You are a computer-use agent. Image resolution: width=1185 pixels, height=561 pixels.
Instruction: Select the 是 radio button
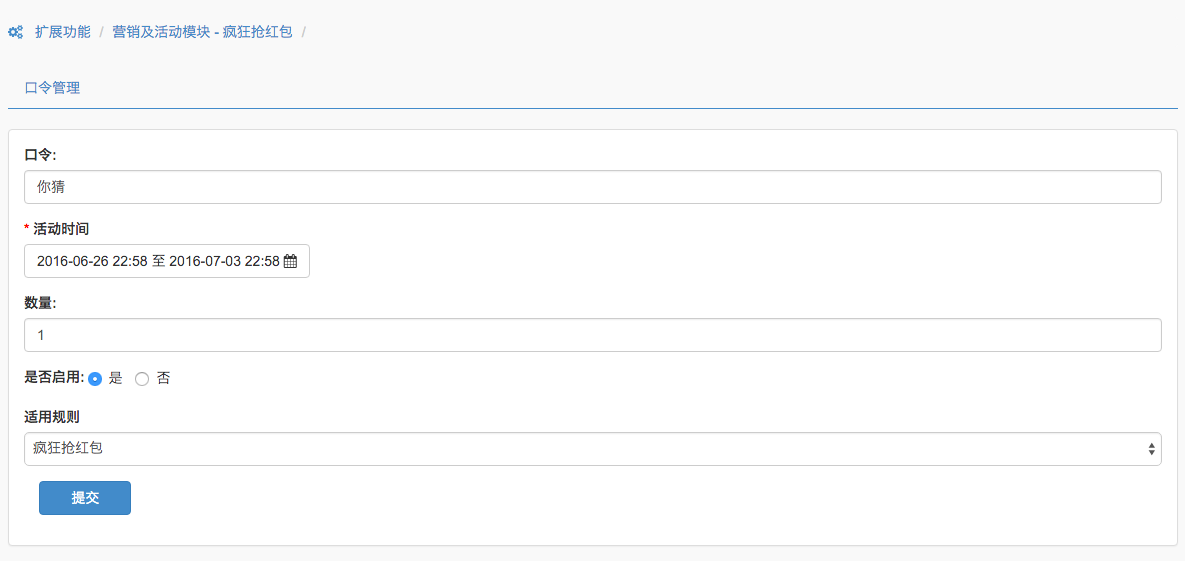95,380
